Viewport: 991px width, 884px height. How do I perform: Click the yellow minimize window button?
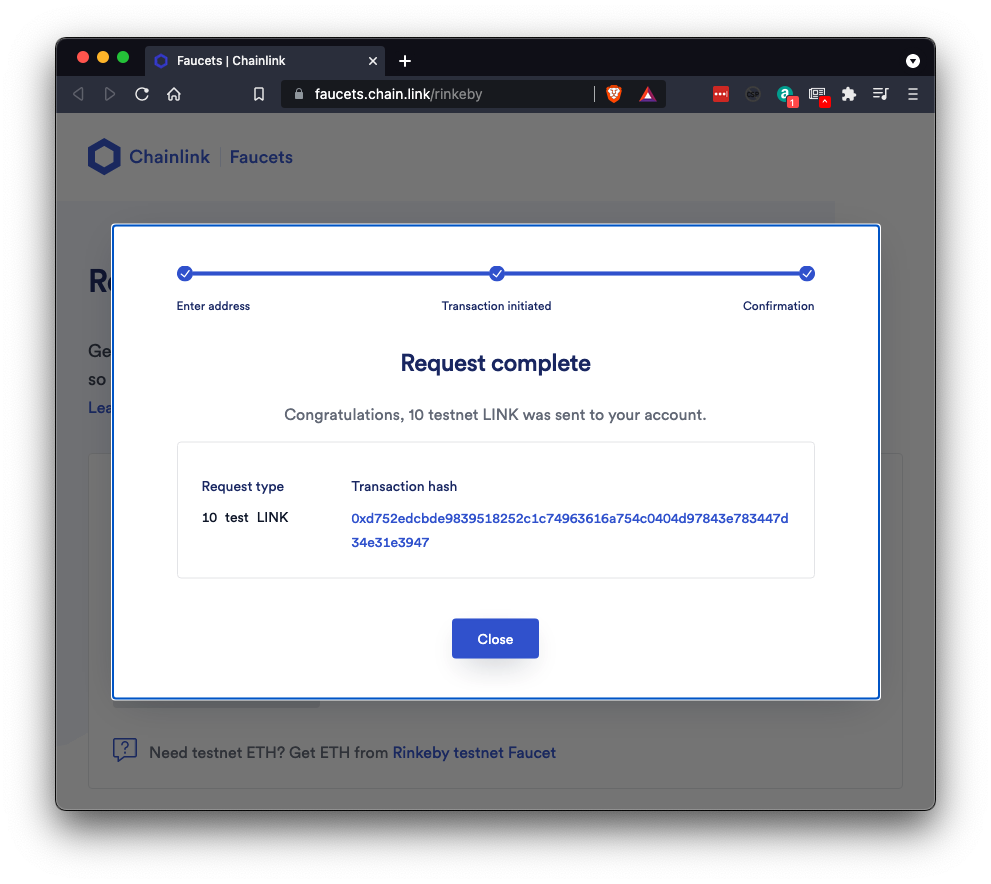click(103, 58)
